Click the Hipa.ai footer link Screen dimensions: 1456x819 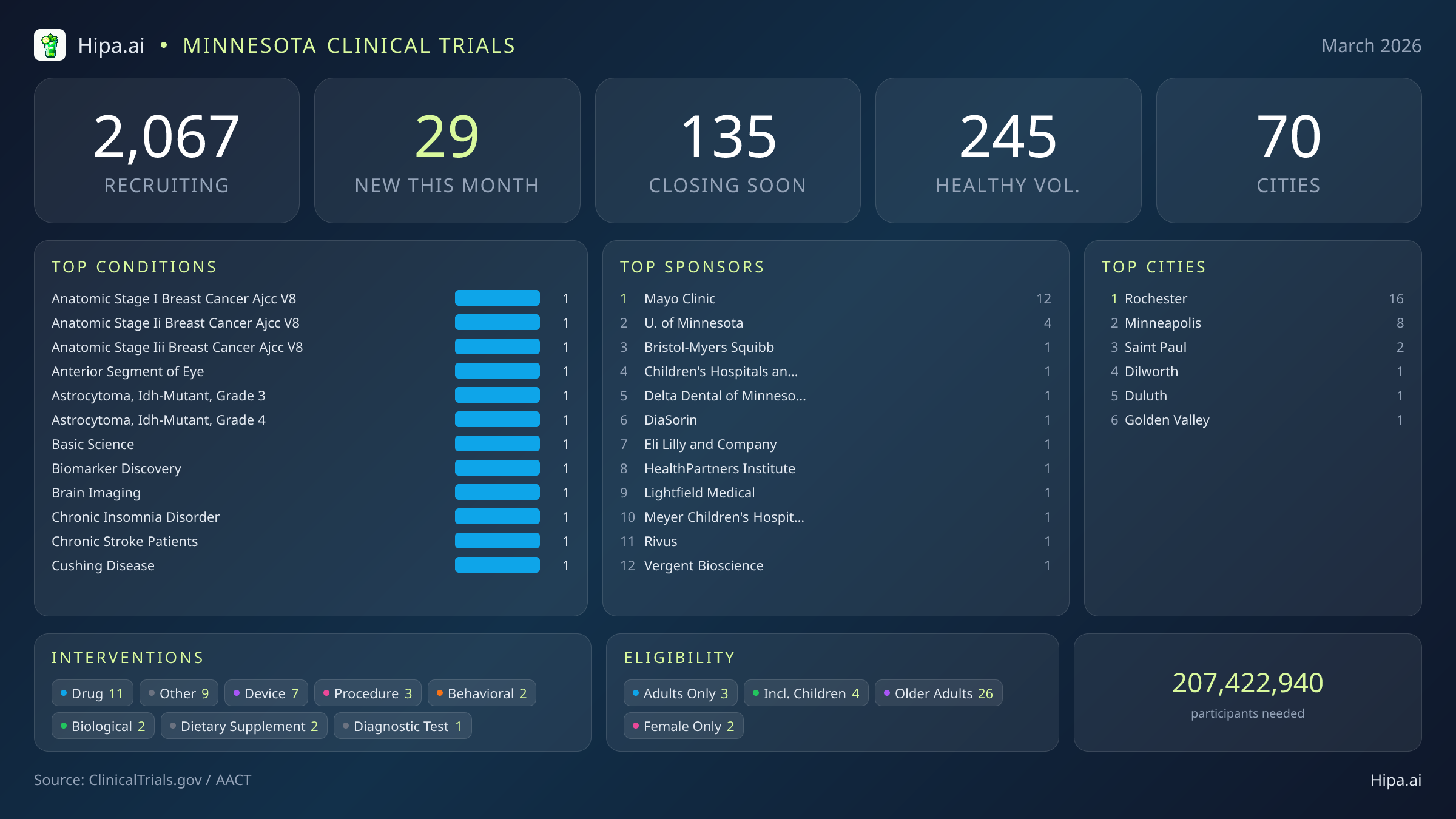click(x=1397, y=780)
